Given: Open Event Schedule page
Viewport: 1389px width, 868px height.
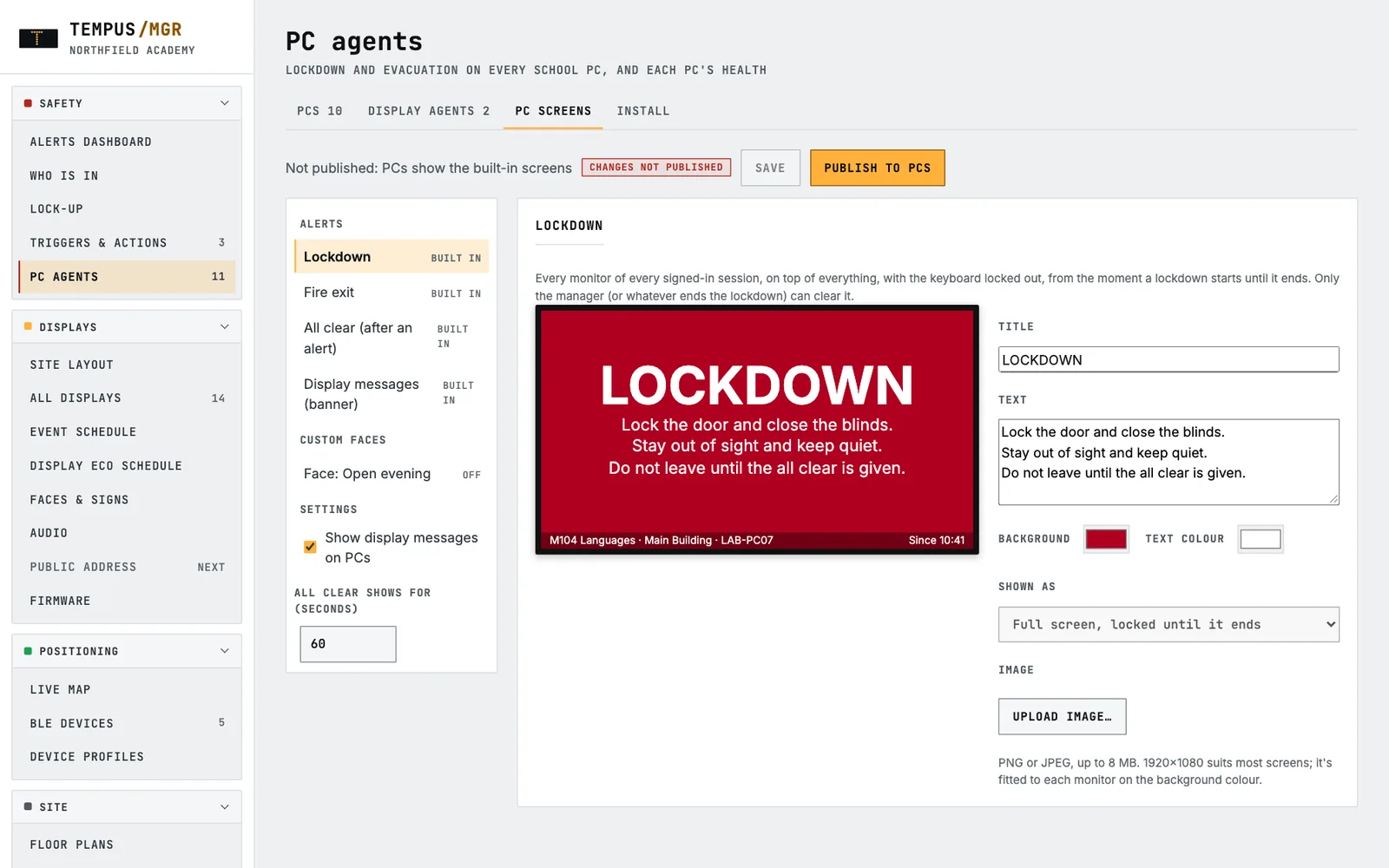Looking at the screenshot, I should [127, 432].
